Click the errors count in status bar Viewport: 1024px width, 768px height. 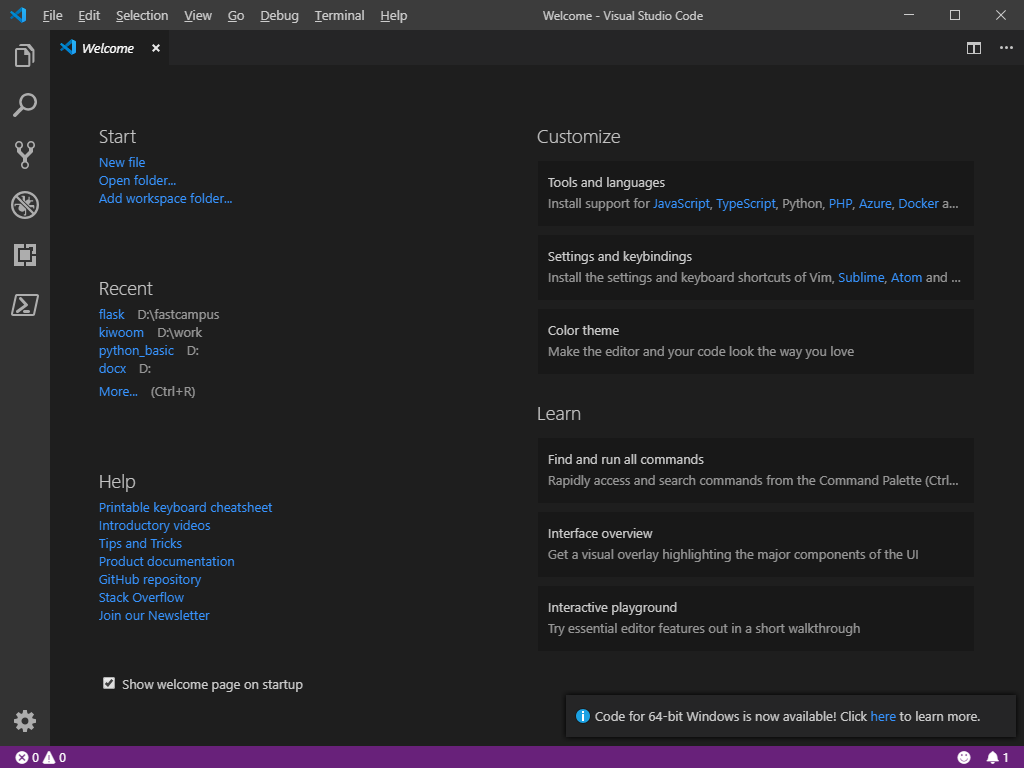coord(27,758)
